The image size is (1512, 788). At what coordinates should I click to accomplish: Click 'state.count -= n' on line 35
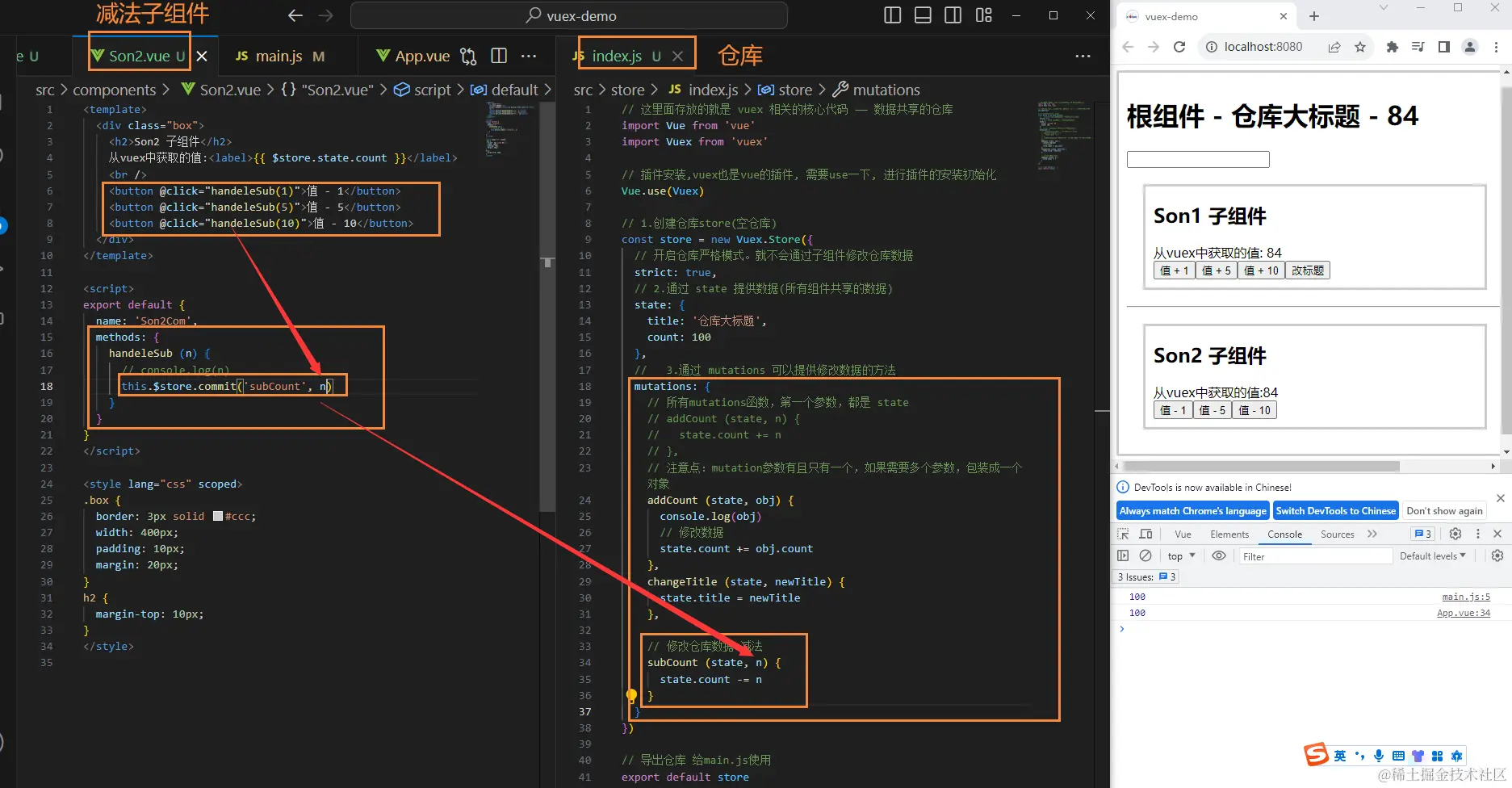pyautogui.click(x=710, y=679)
